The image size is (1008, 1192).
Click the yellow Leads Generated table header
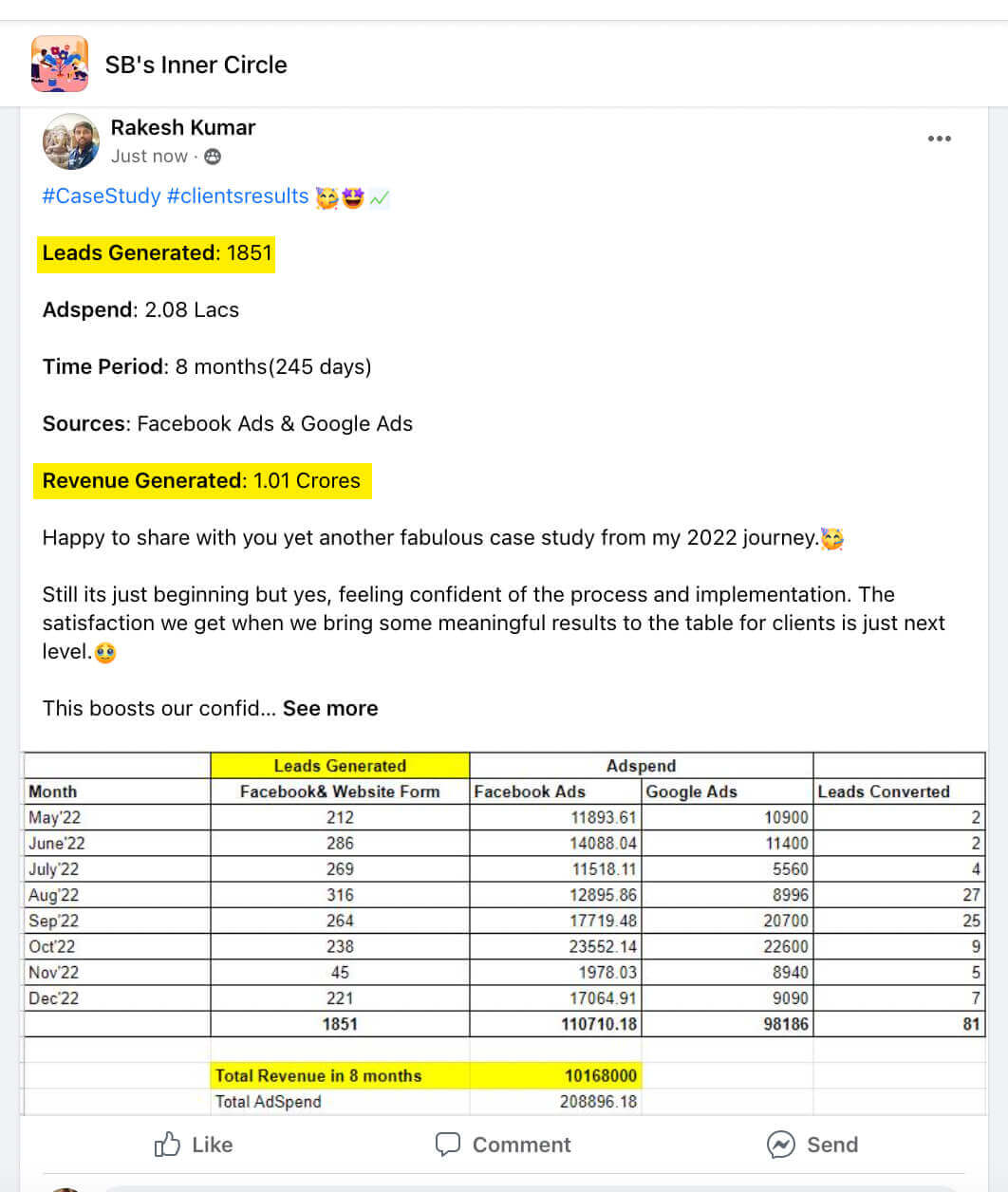(x=339, y=766)
